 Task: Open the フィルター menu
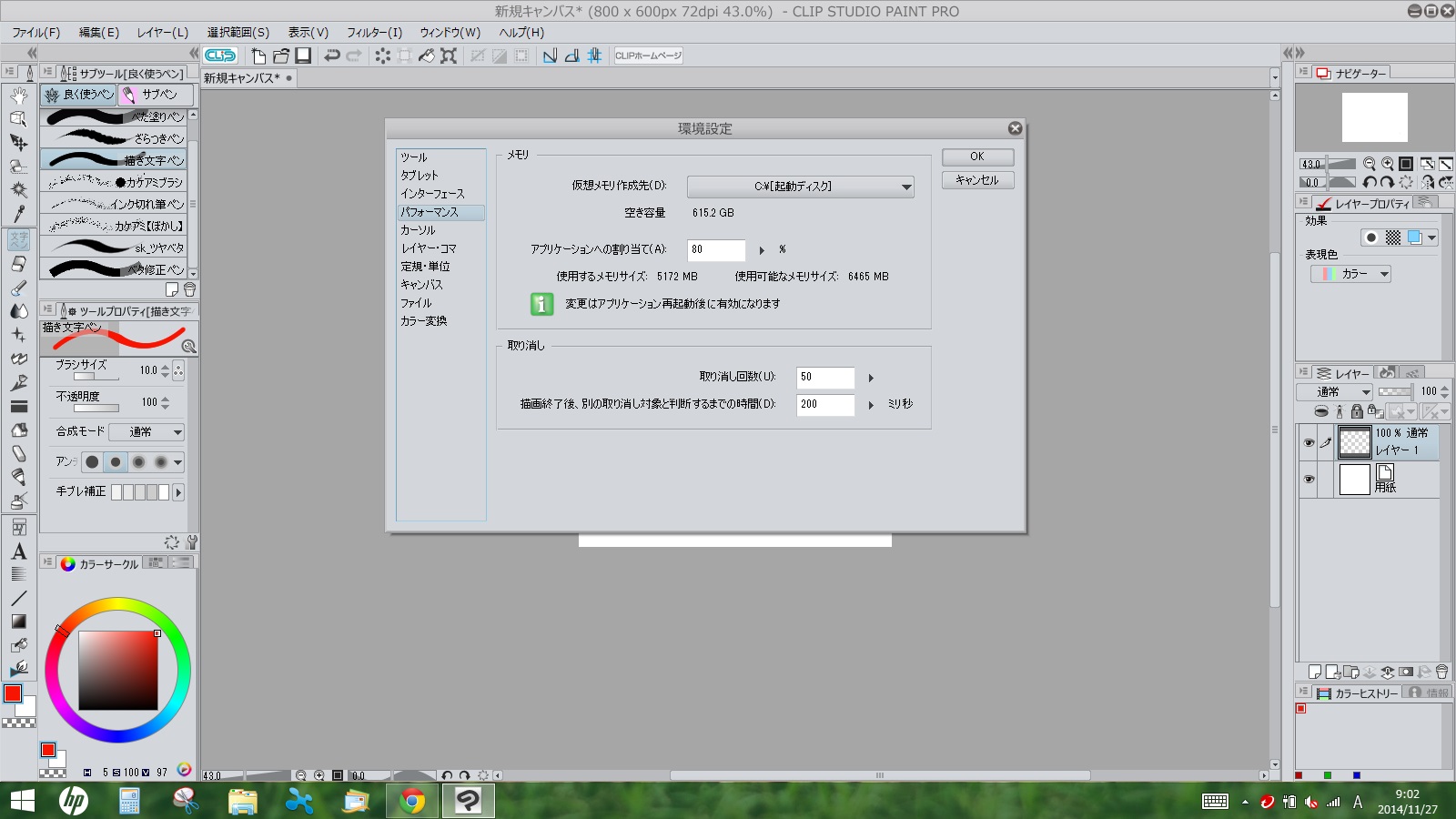pos(373,32)
